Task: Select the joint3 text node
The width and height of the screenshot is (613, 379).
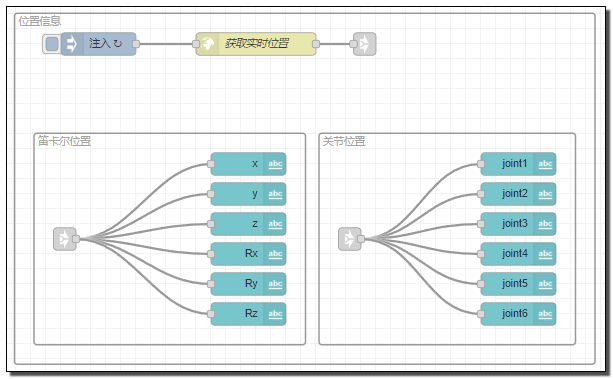Action: [x=518, y=224]
